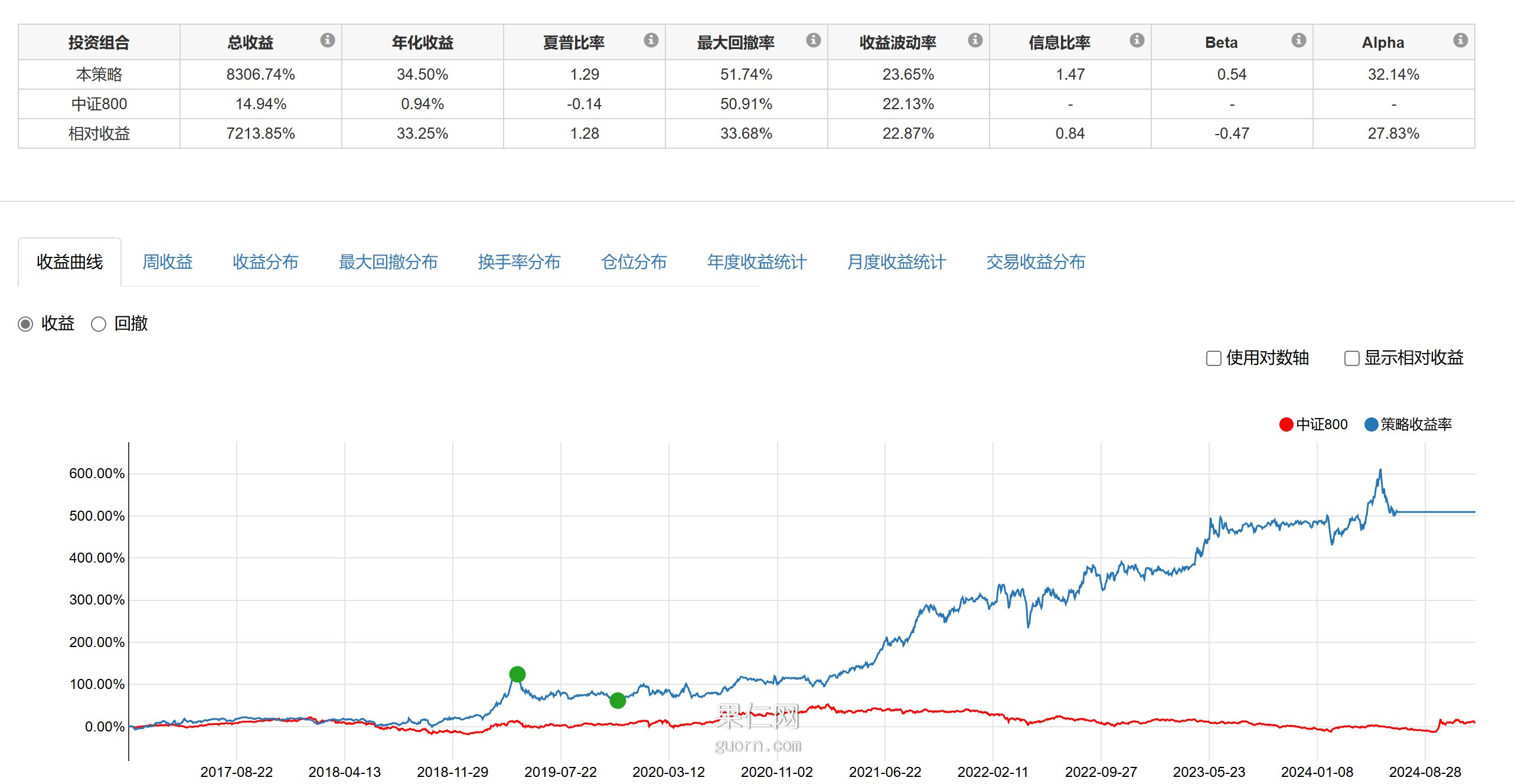Select the 收益 radio button
Screen dimensions: 1515x784
(25, 324)
